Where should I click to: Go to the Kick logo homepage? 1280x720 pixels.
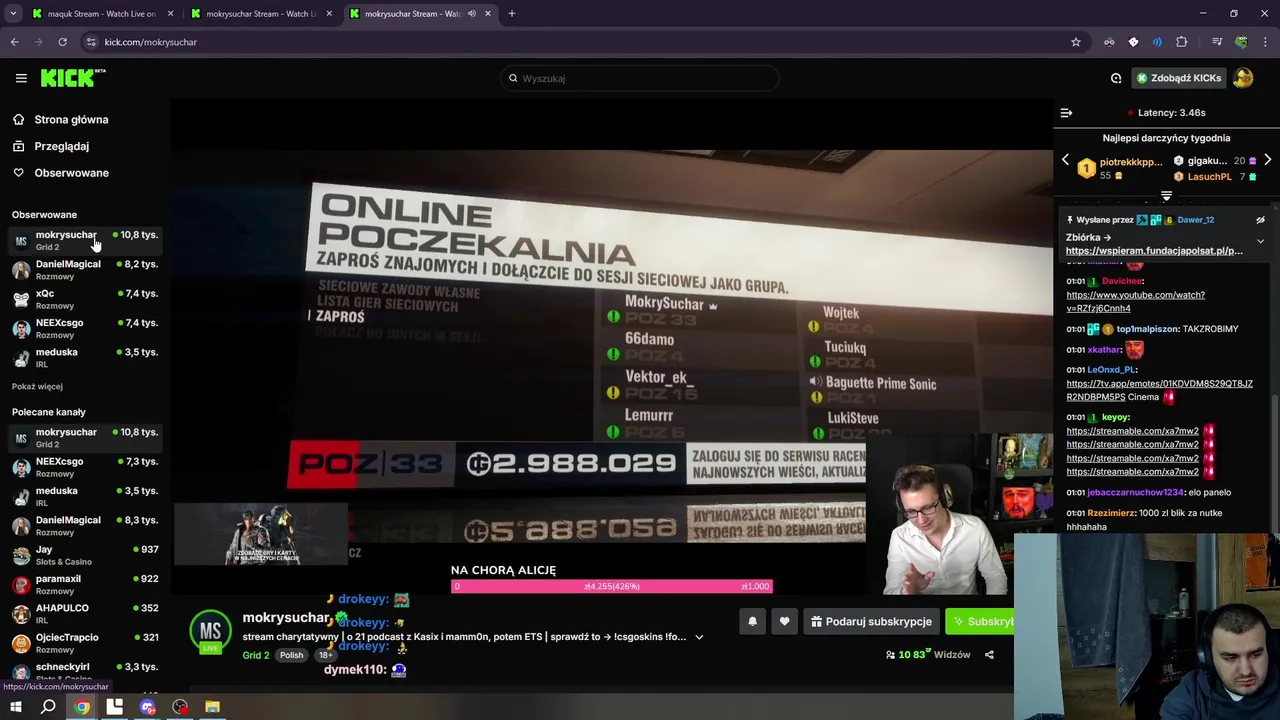pos(73,78)
